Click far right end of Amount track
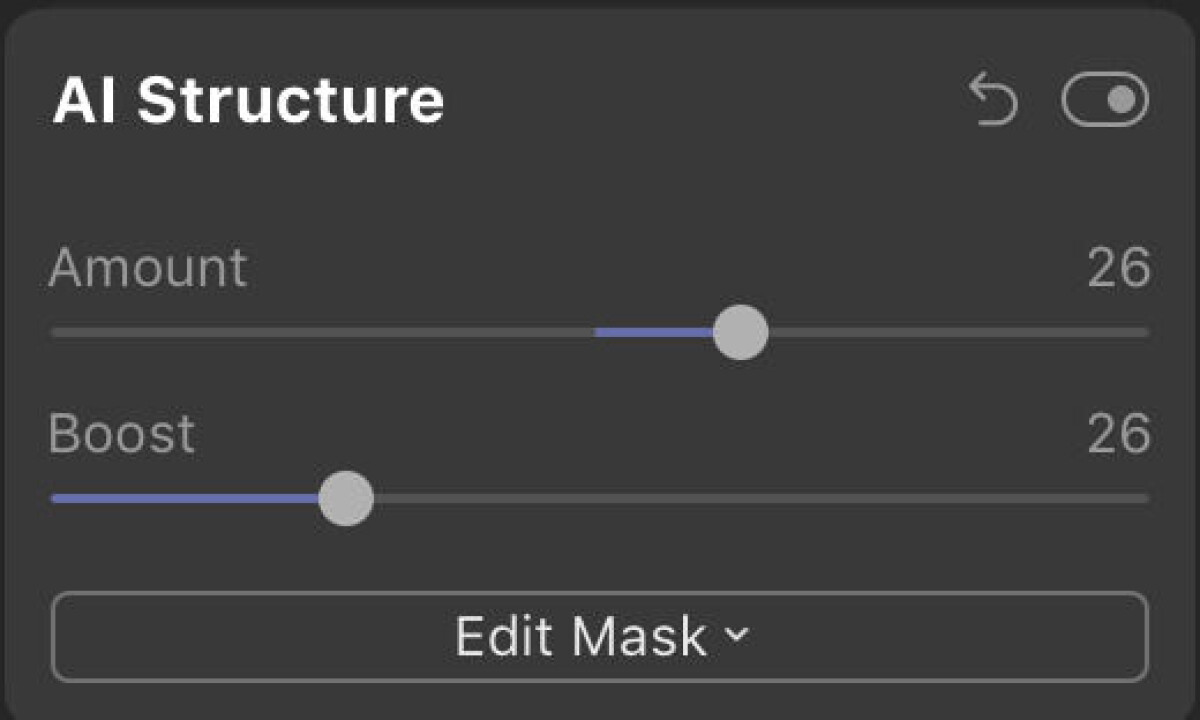Viewport: 1200px width, 720px height. tap(1143, 332)
